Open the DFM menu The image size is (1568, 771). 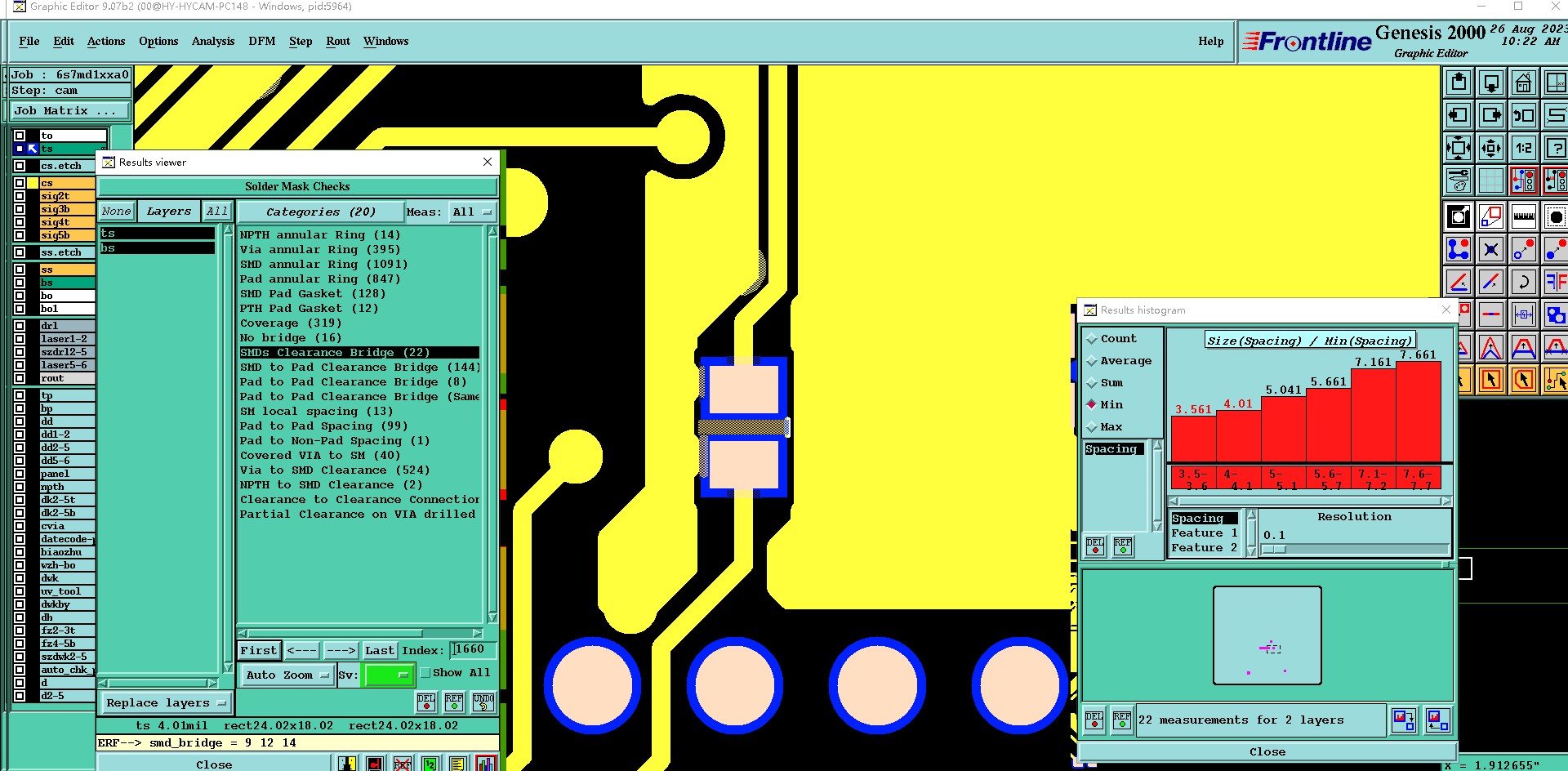[x=262, y=42]
